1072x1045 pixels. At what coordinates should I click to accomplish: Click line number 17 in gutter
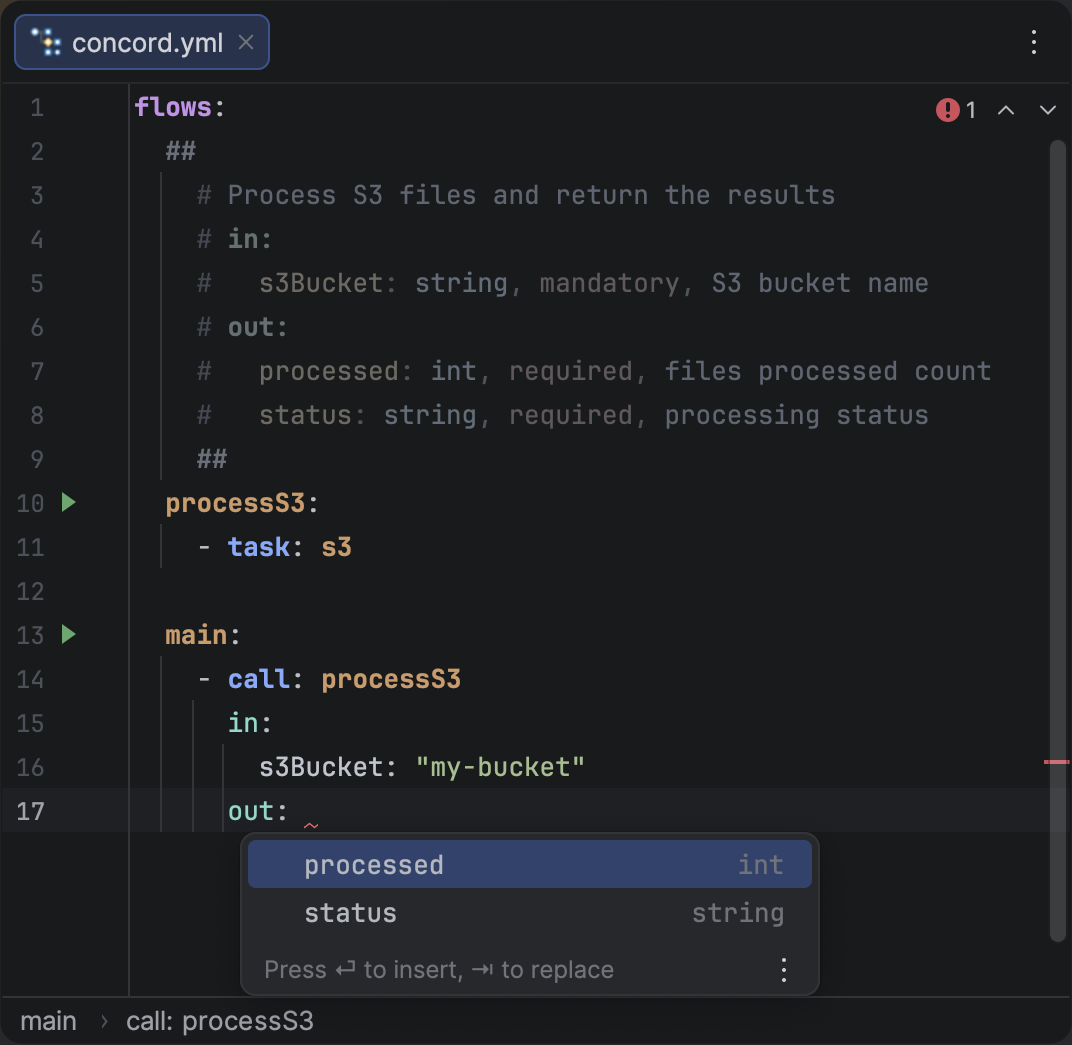pyautogui.click(x=31, y=811)
